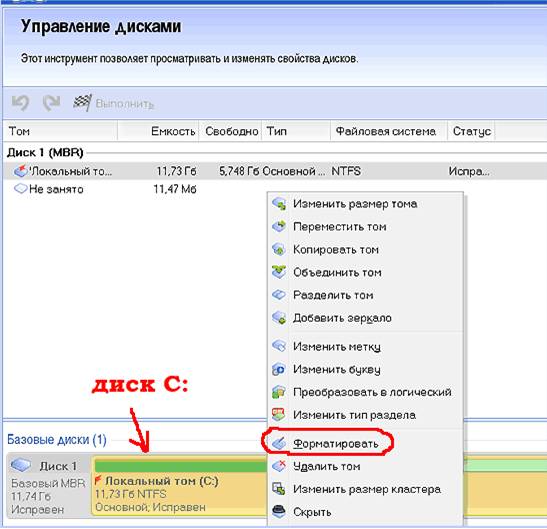The image size is (547, 529).
Task: Select Преобразовать в логический menu entry
Action: (x=365, y=392)
